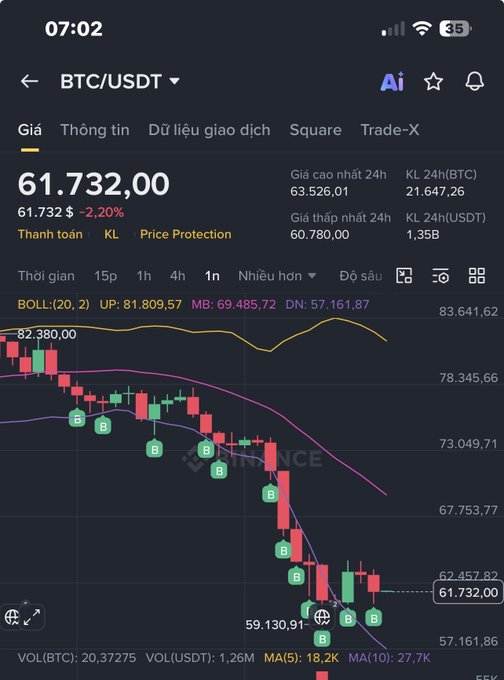Screen dimensions: 504x680
Task: Open the Độ sâu depth view
Action: (360, 276)
